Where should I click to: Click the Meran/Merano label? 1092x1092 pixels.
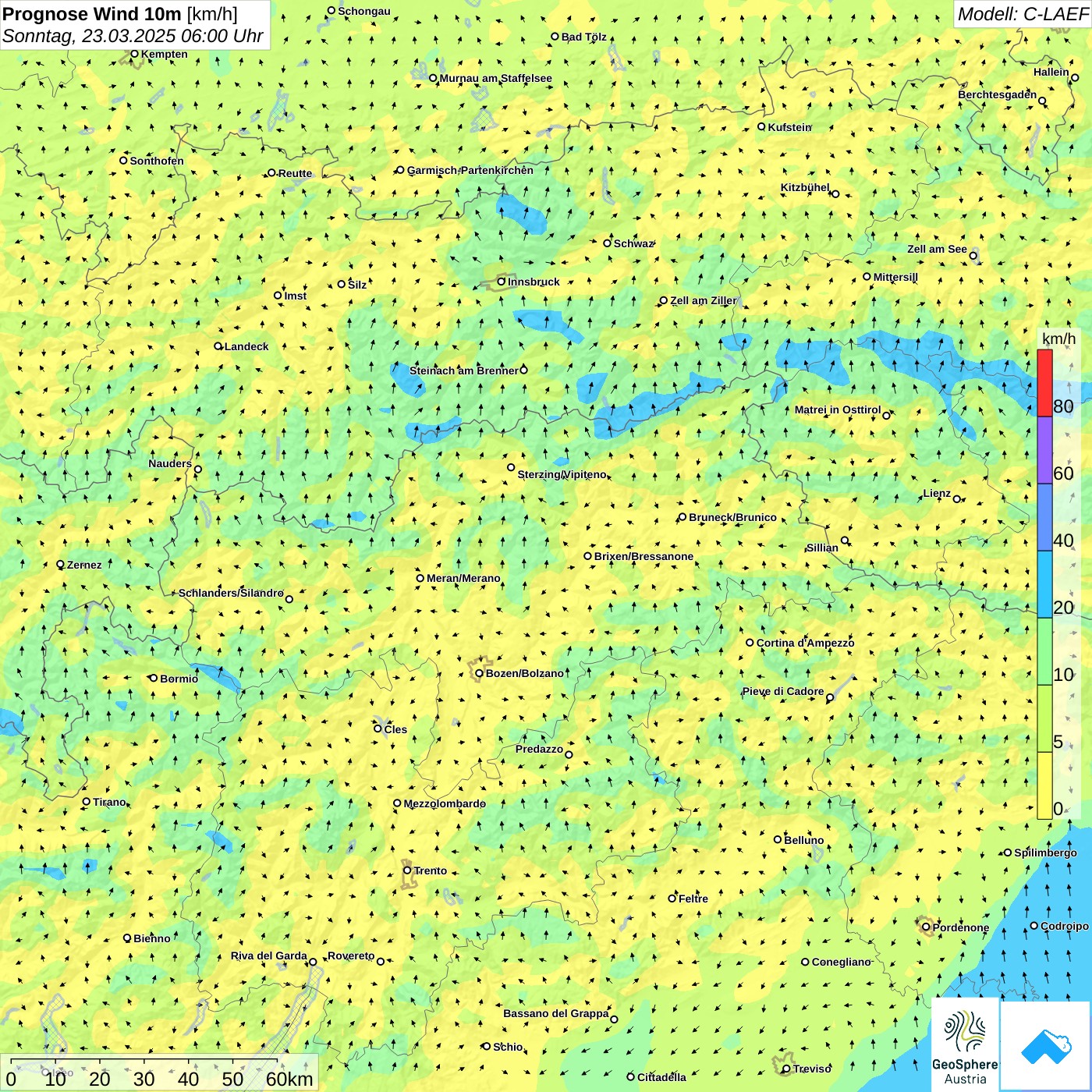pos(463,578)
